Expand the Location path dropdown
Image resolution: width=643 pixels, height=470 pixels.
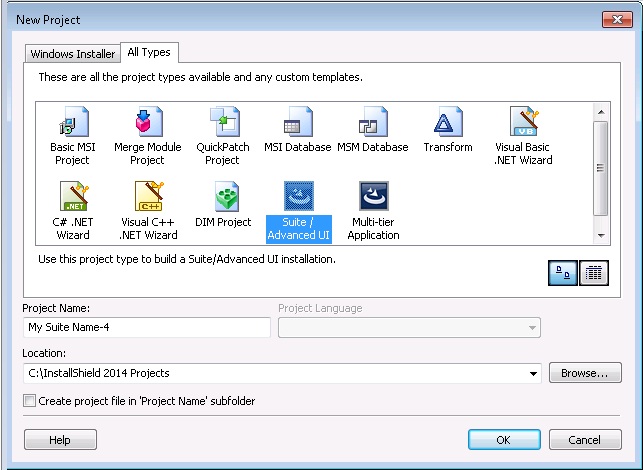(532, 374)
